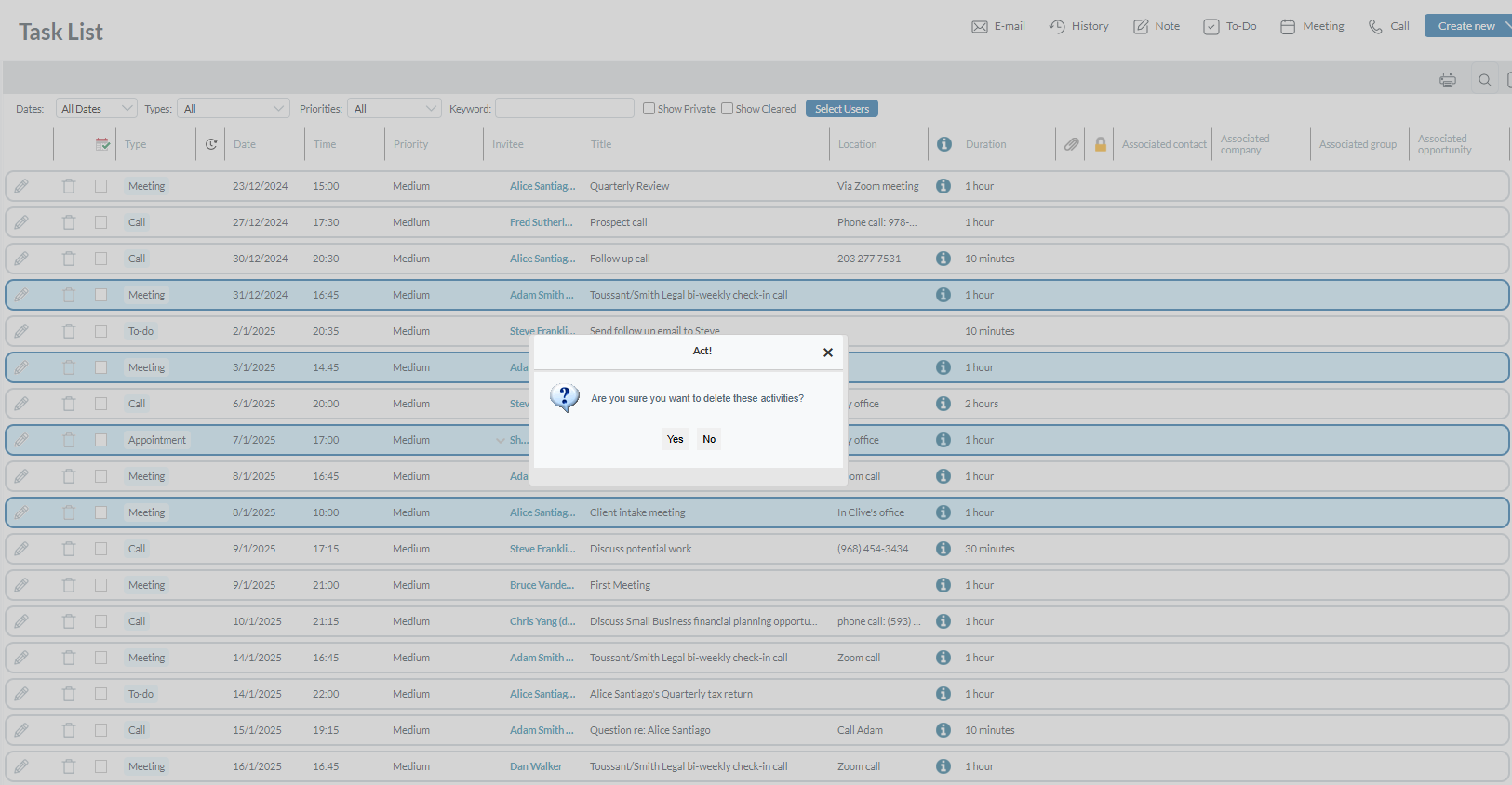Open the Types filter dropdown
The width and height of the screenshot is (1512, 785).
234,109
